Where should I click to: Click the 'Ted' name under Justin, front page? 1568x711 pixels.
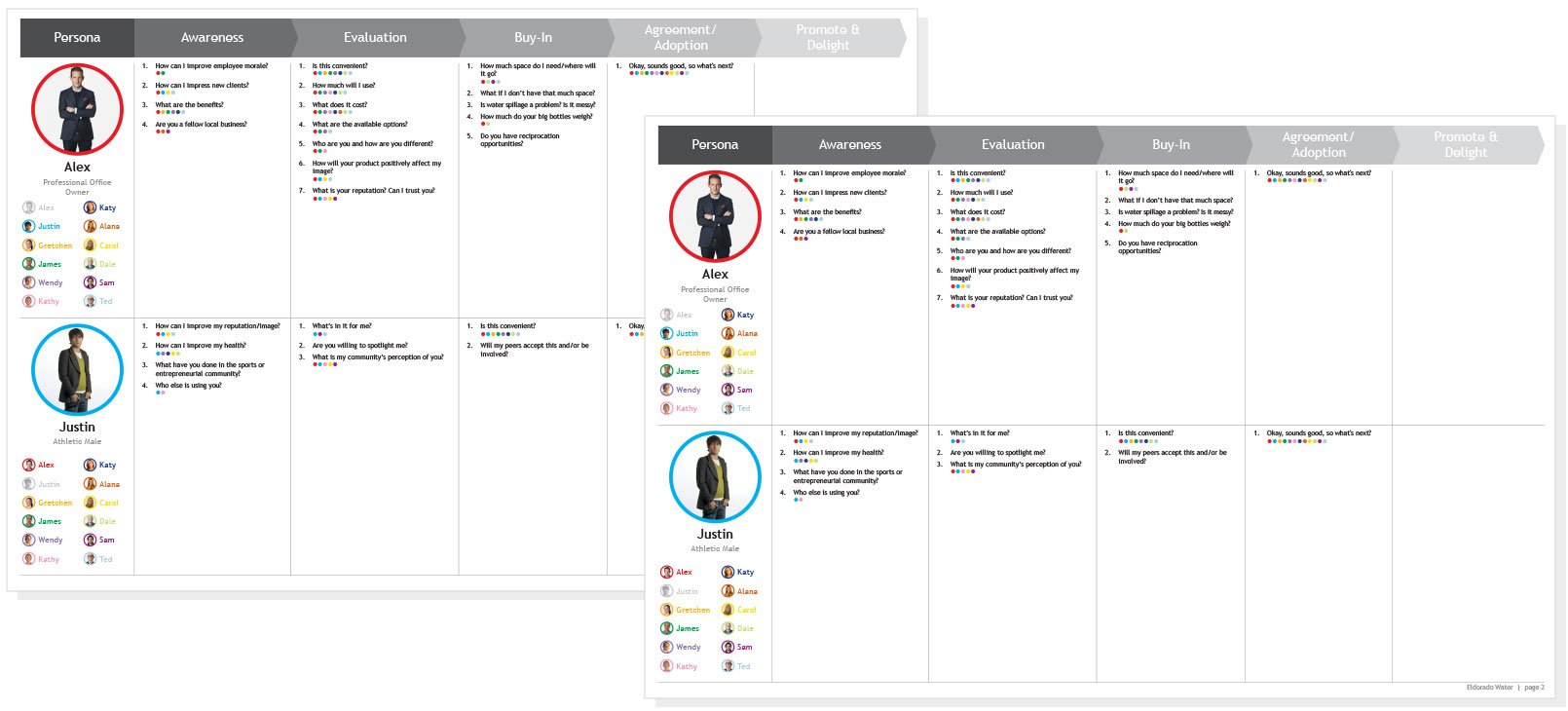pos(744,666)
